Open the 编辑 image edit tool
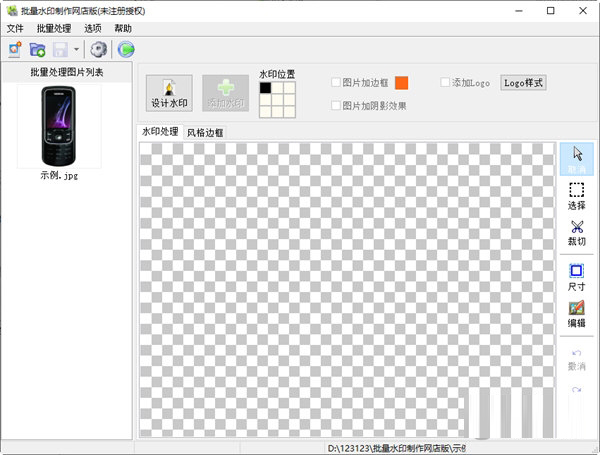 pyautogui.click(x=576, y=313)
